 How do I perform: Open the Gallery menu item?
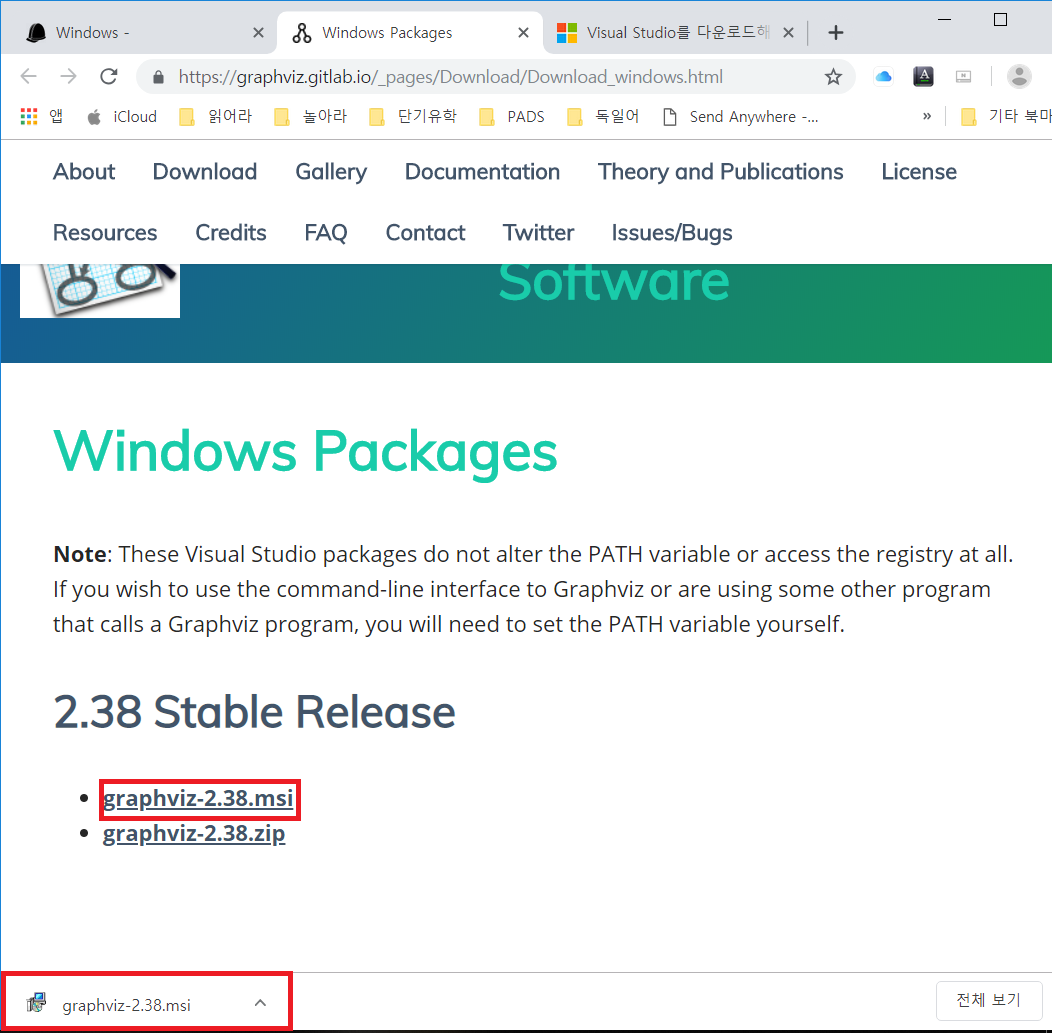click(331, 172)
